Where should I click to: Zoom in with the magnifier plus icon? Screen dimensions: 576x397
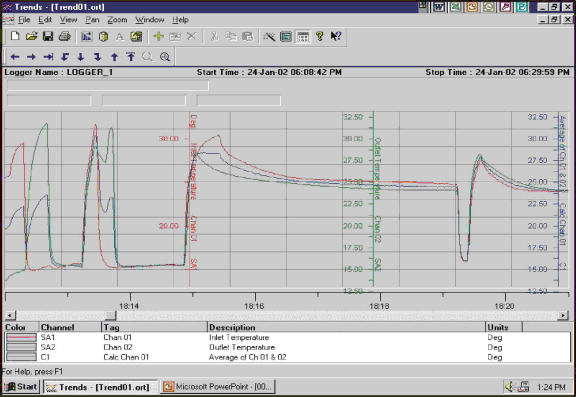[x=165, y=57]
